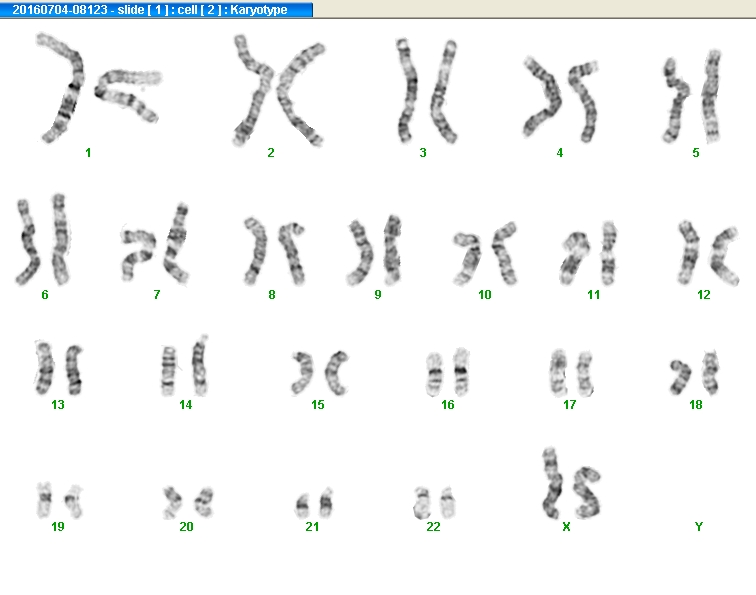The image size is (756, 595).
Task: Select the right X chromosome image
Action: 586,492
